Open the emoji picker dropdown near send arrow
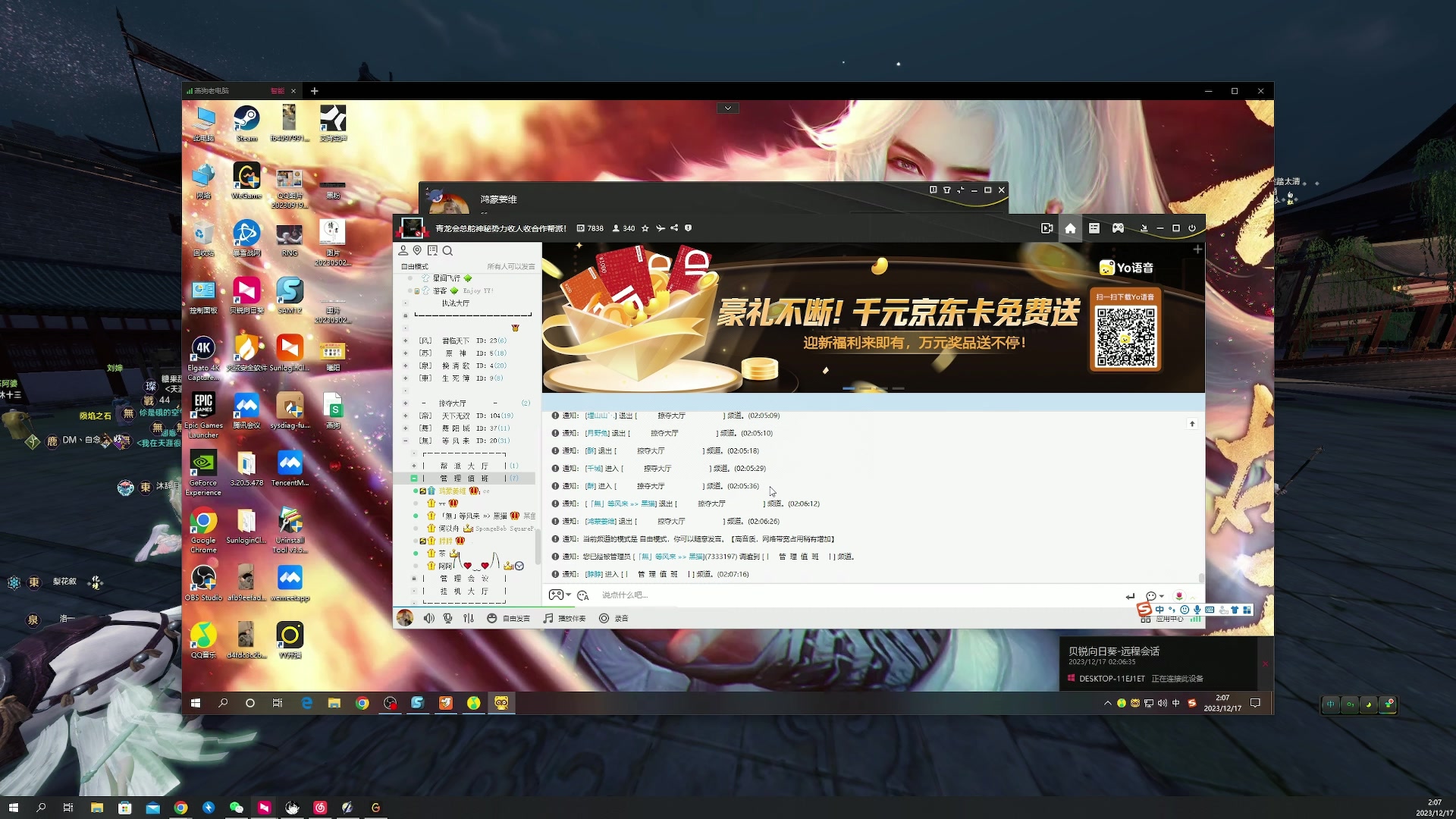1456x819 pixels. tap(1153, 596)
